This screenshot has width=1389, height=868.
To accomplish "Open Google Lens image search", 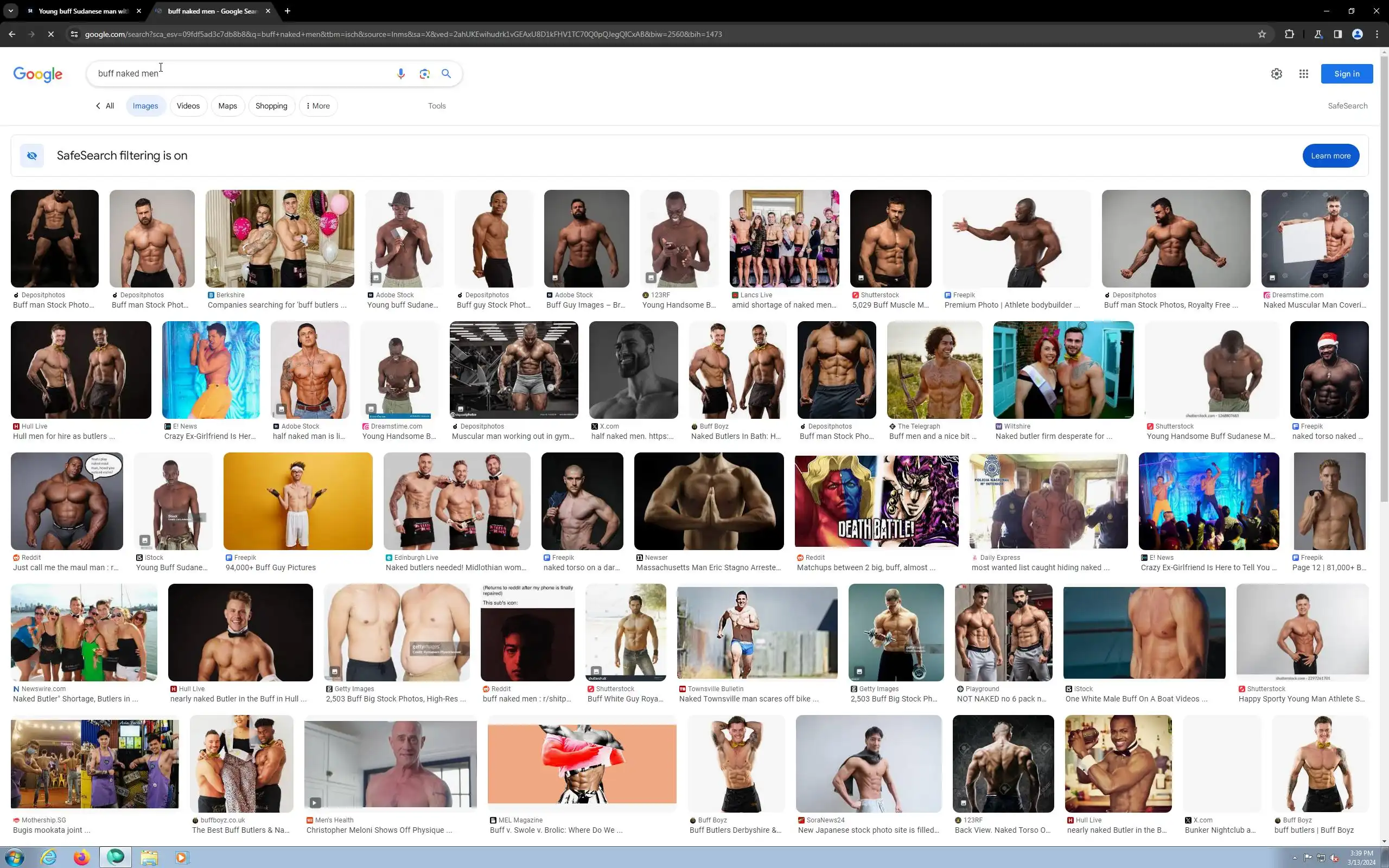I will (424, 73).
